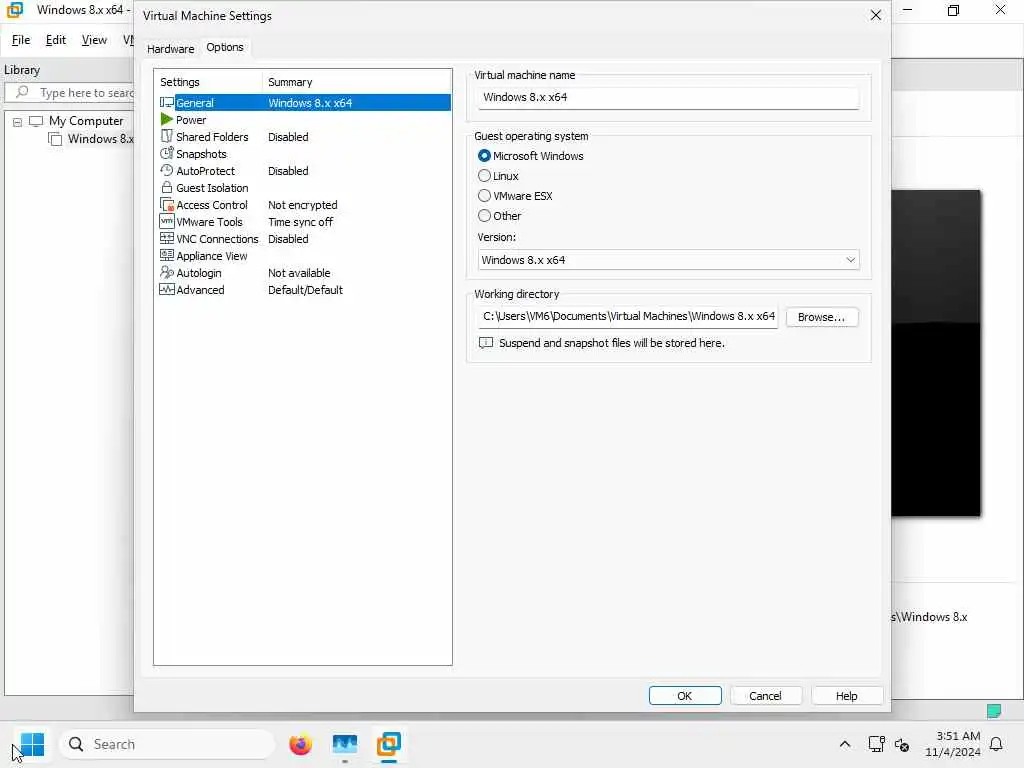Click the AutoProtect clock icon
Screen dimensions: 1024x768
point(167,170)
